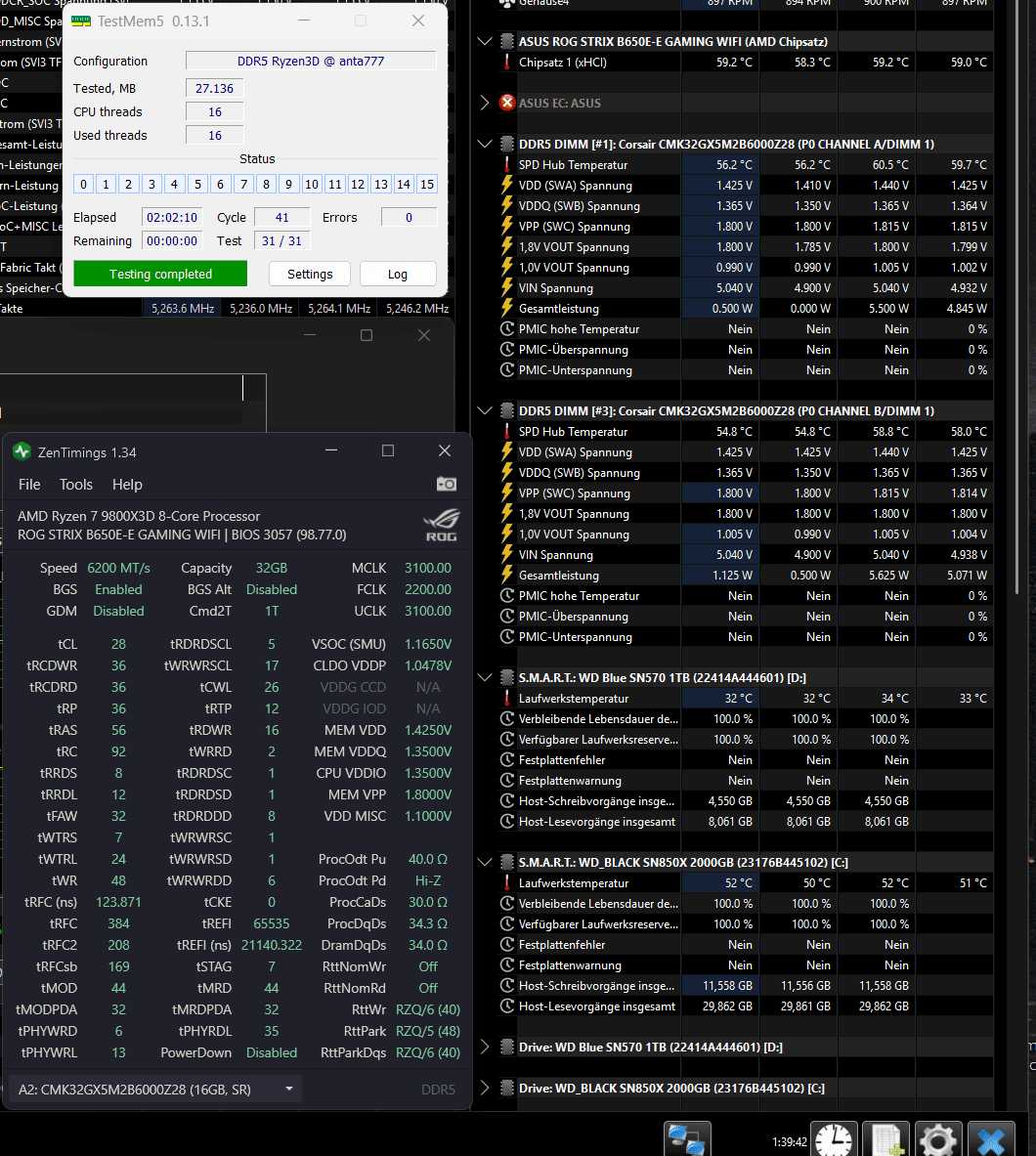Toggle TestMem5 thread status box 5
The height and width of the screenshot is (1156, 1036).
click(x=197, y=184)
